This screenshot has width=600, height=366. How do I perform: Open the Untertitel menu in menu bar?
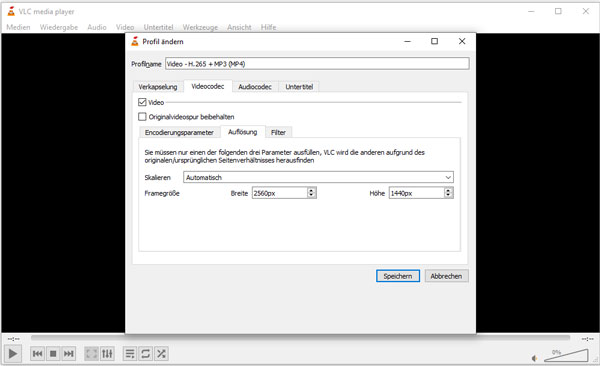pos(158,27)
